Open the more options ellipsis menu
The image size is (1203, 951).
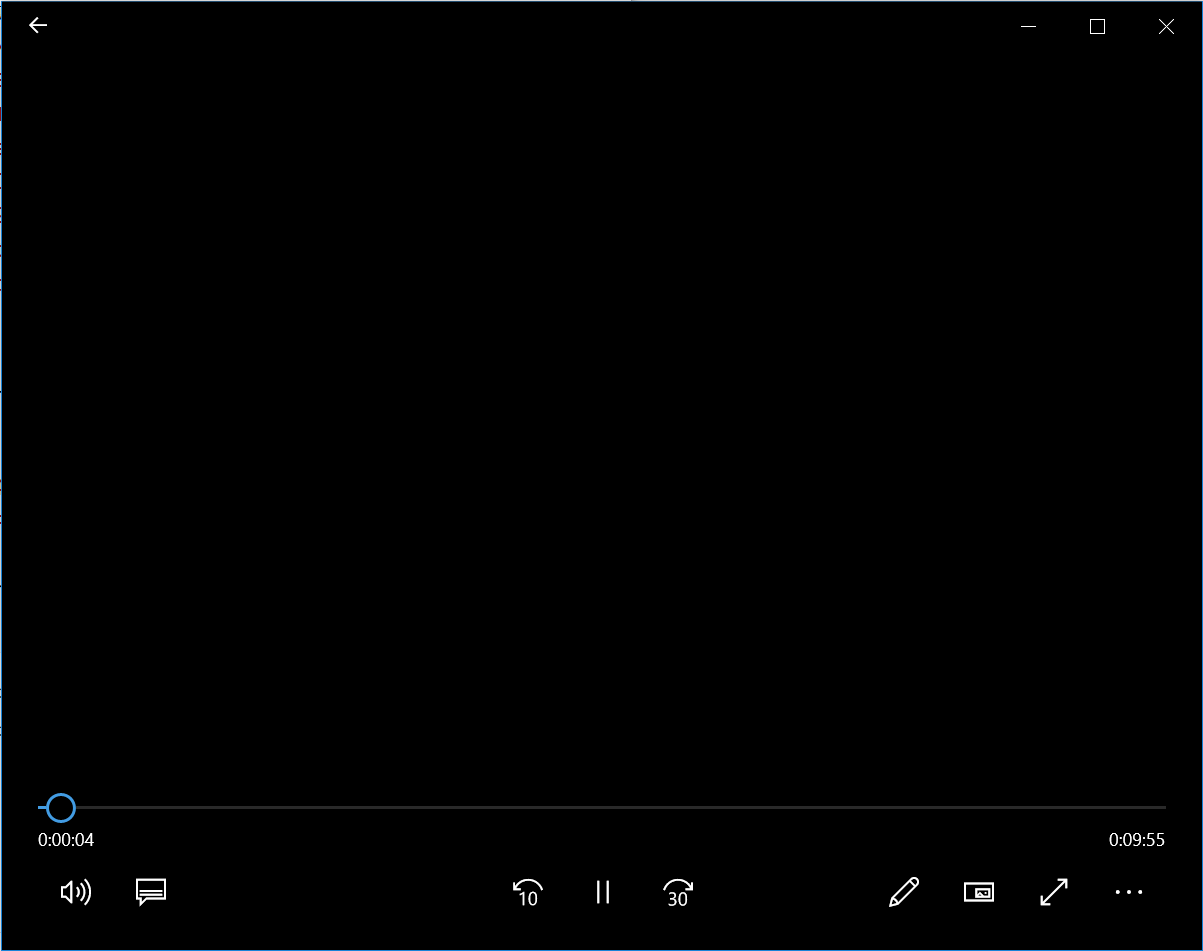1129,892
